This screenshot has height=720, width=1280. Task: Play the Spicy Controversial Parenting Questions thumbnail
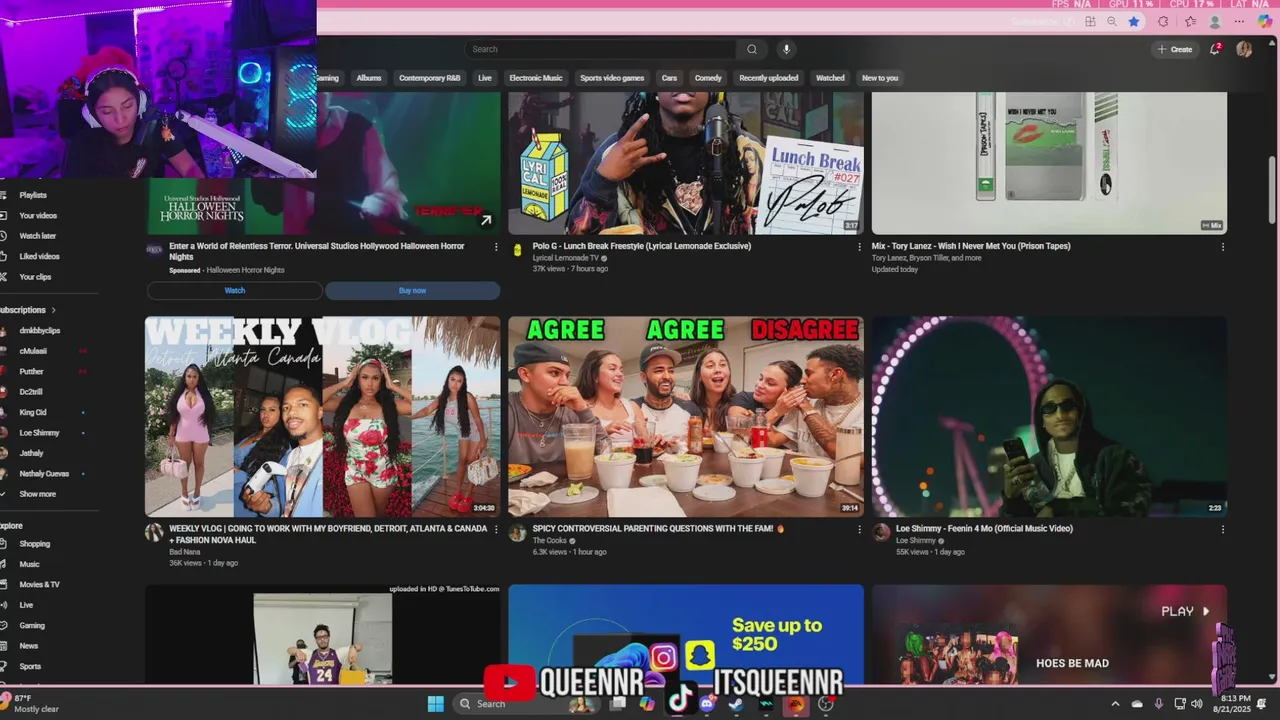(686, 417)
